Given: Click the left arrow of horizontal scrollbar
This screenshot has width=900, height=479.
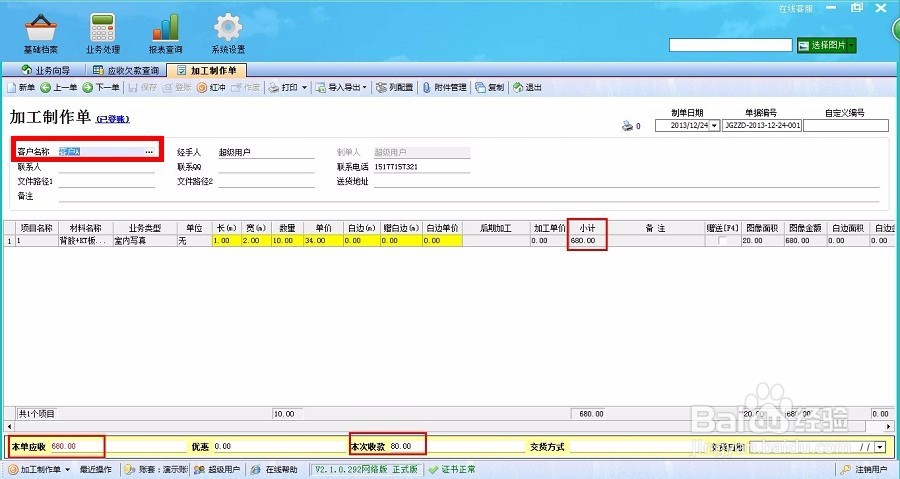Looking at the screenshot, I should pos(9,427).
